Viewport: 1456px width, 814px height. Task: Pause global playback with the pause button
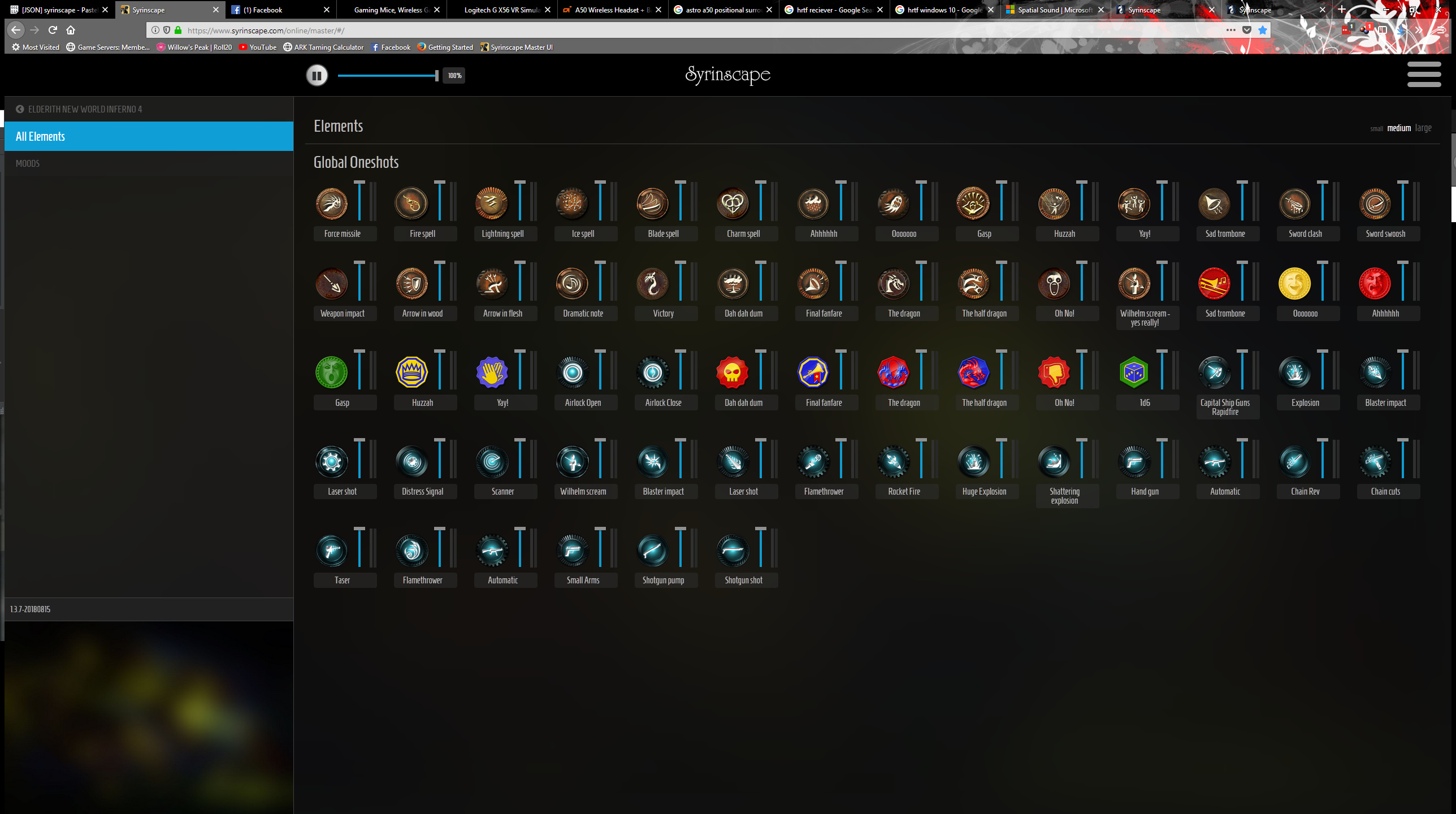click(317, 75)
